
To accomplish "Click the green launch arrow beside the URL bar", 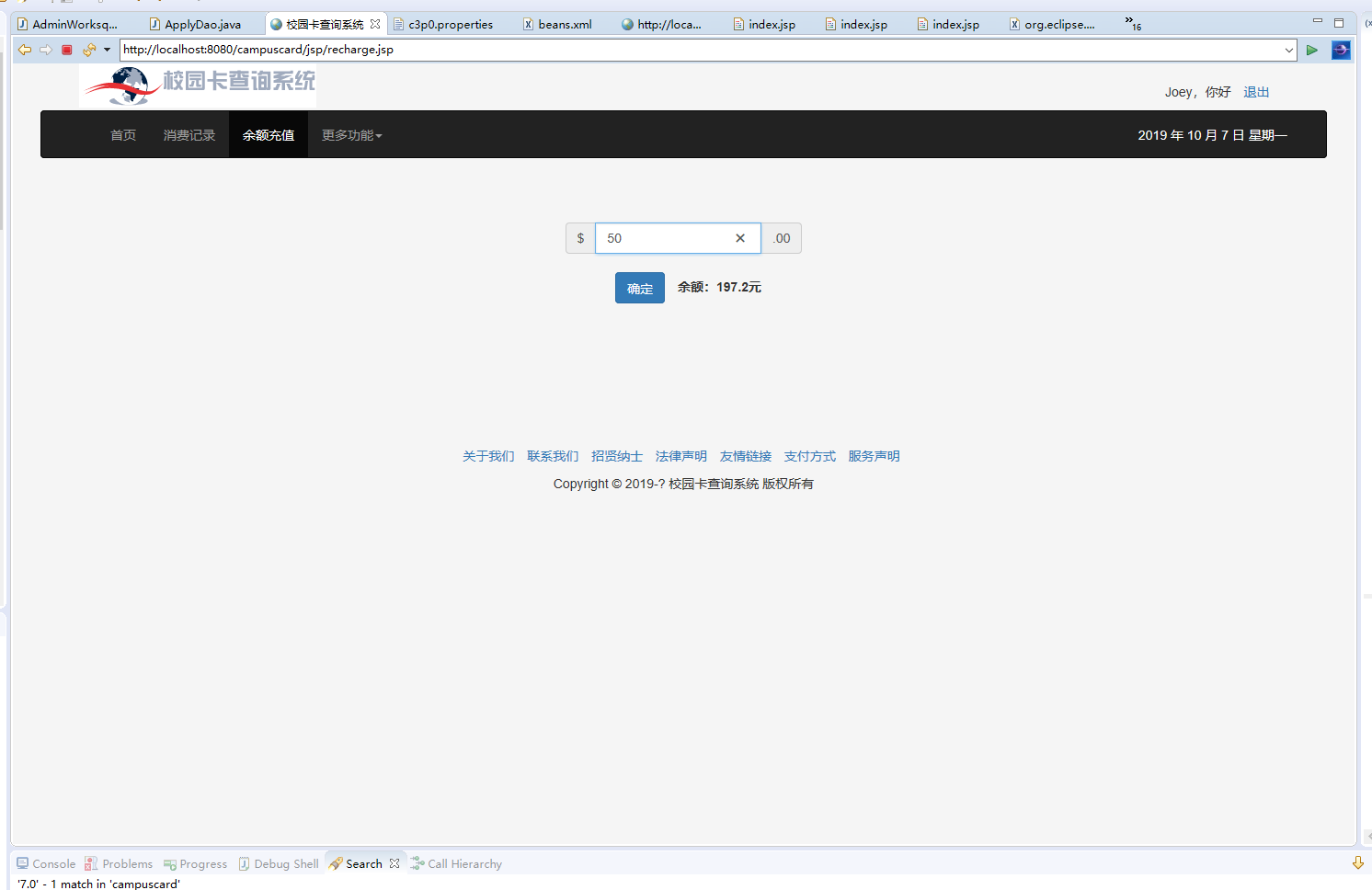I will 1312,50.
